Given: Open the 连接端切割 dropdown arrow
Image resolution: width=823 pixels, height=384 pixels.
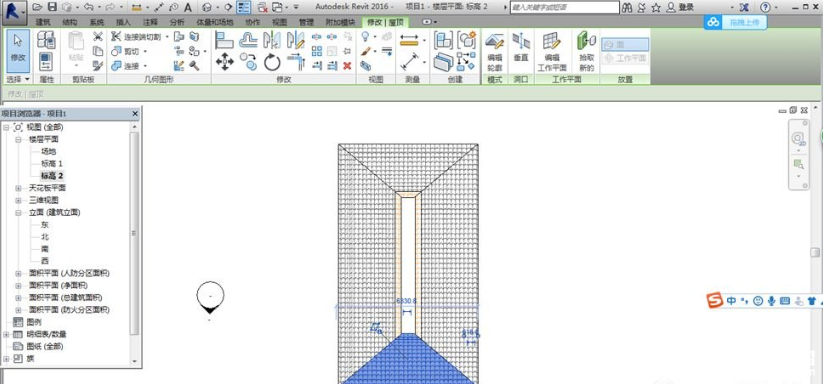Looking at the screenshot, I should (167, 37).
